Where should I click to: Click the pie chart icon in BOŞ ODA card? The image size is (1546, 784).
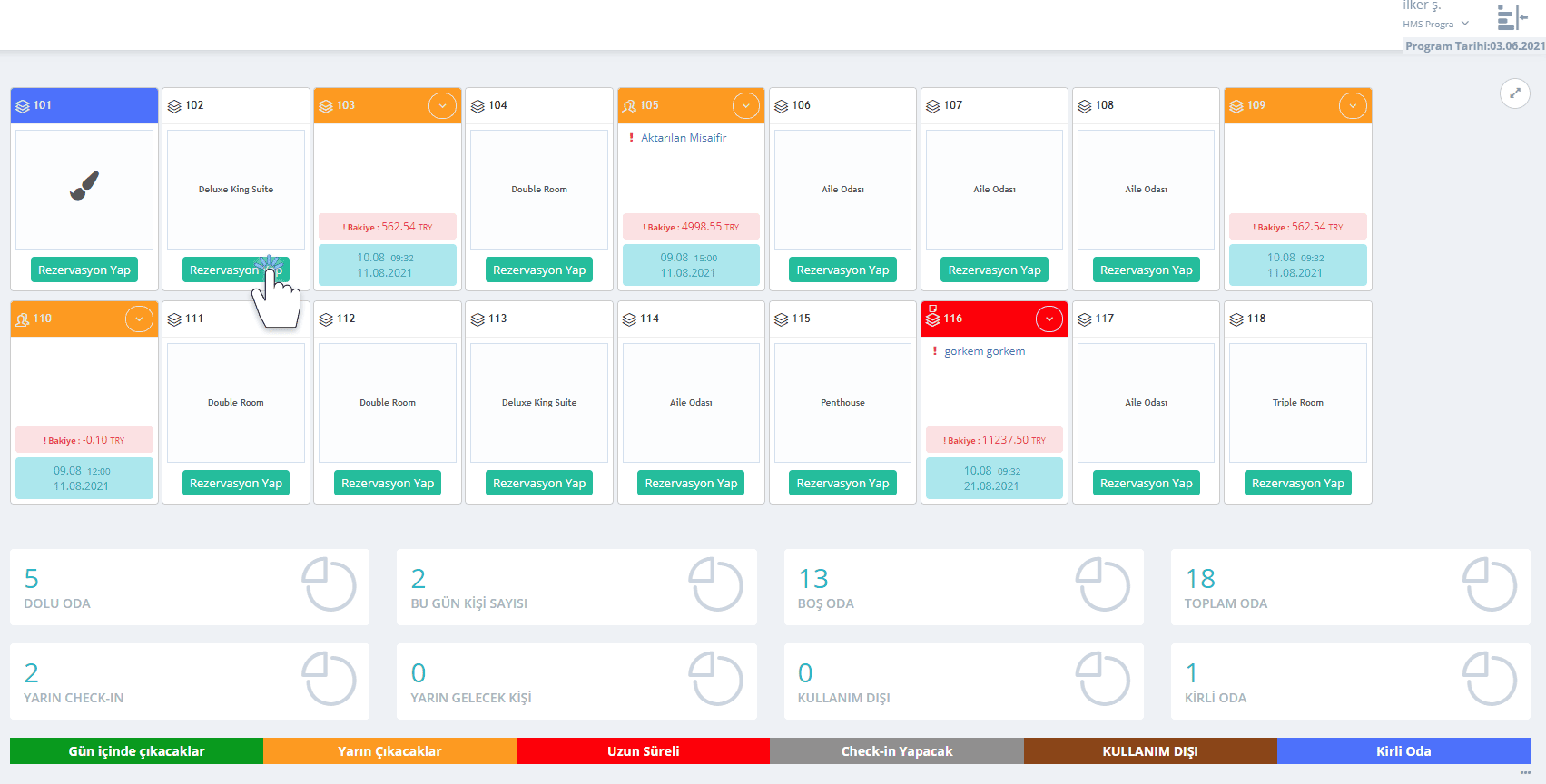click(1103, 585)
